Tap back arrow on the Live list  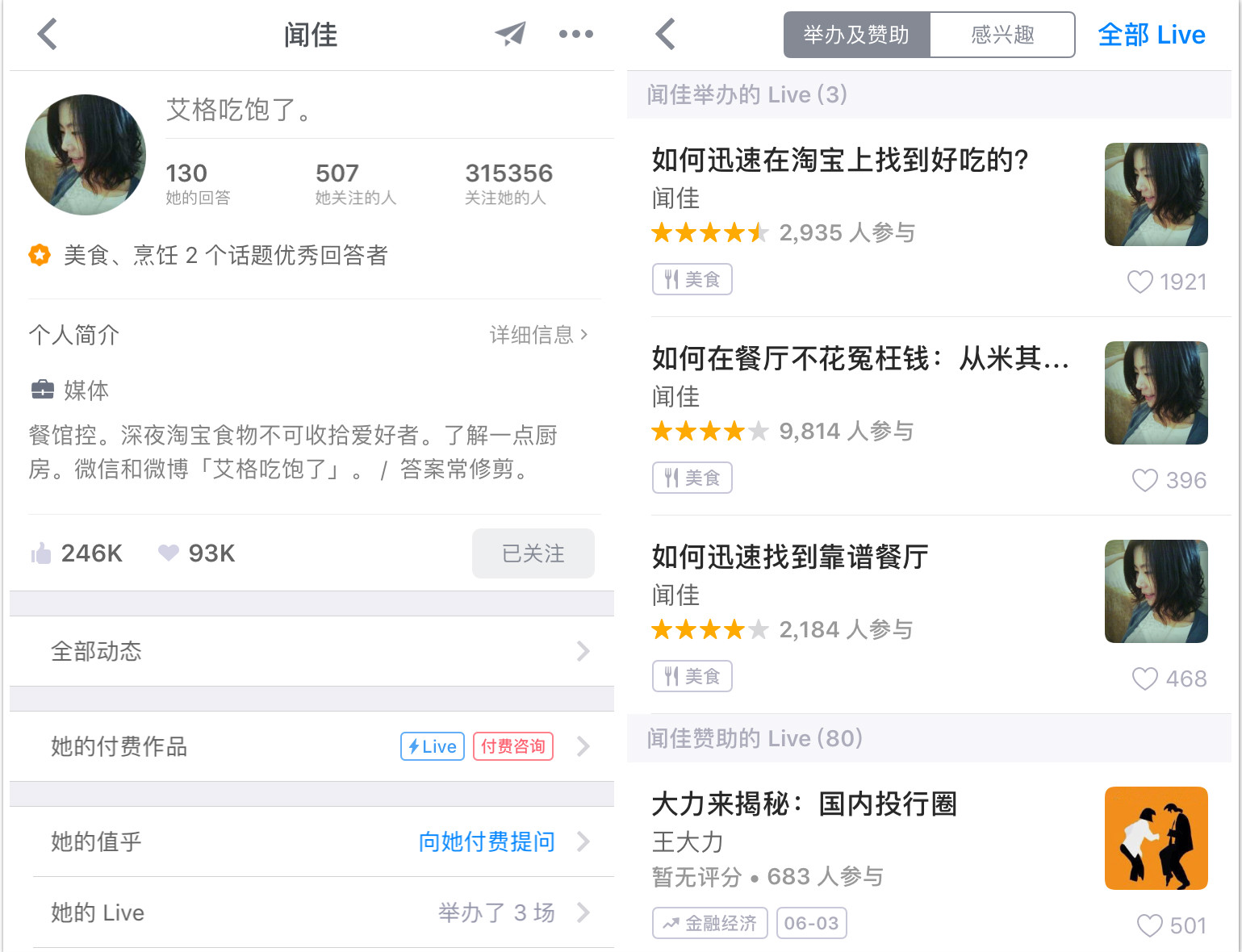pyautogui.click(x=666, y=34)
